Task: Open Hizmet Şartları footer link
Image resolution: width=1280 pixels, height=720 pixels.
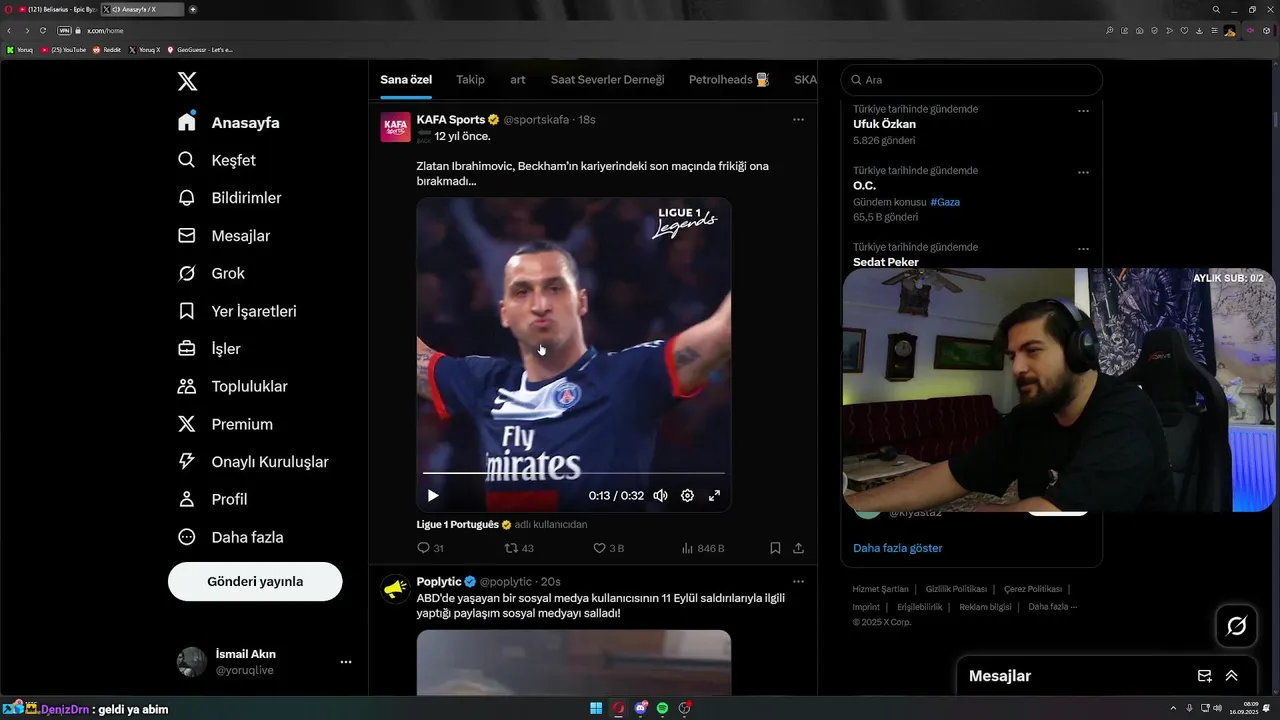Action: point(880,589)
